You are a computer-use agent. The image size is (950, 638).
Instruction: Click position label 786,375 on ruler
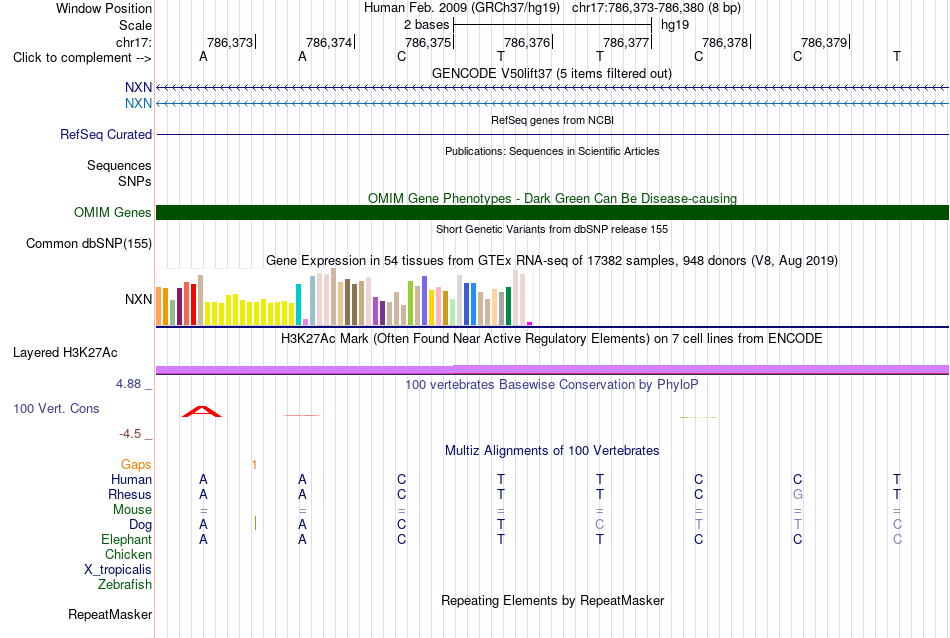pos(428,42)
